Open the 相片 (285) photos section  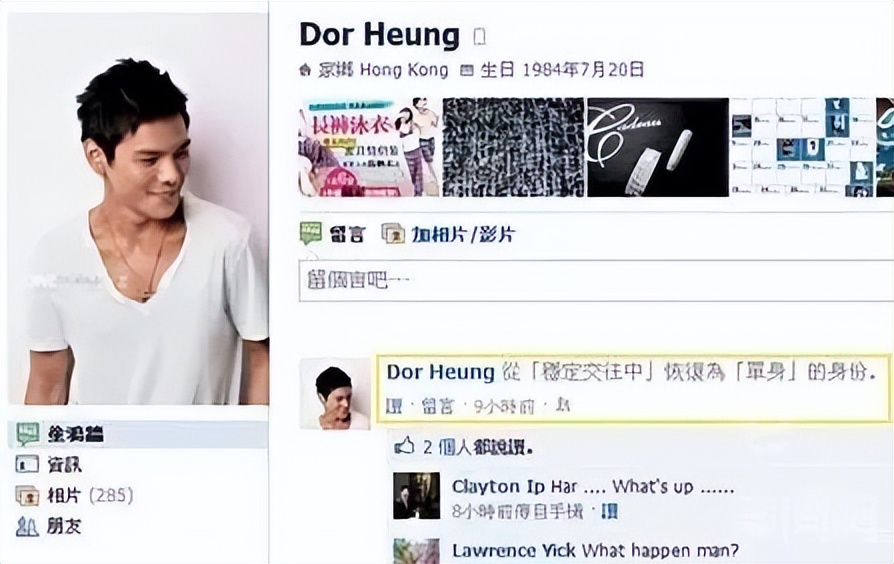[90, 496]
